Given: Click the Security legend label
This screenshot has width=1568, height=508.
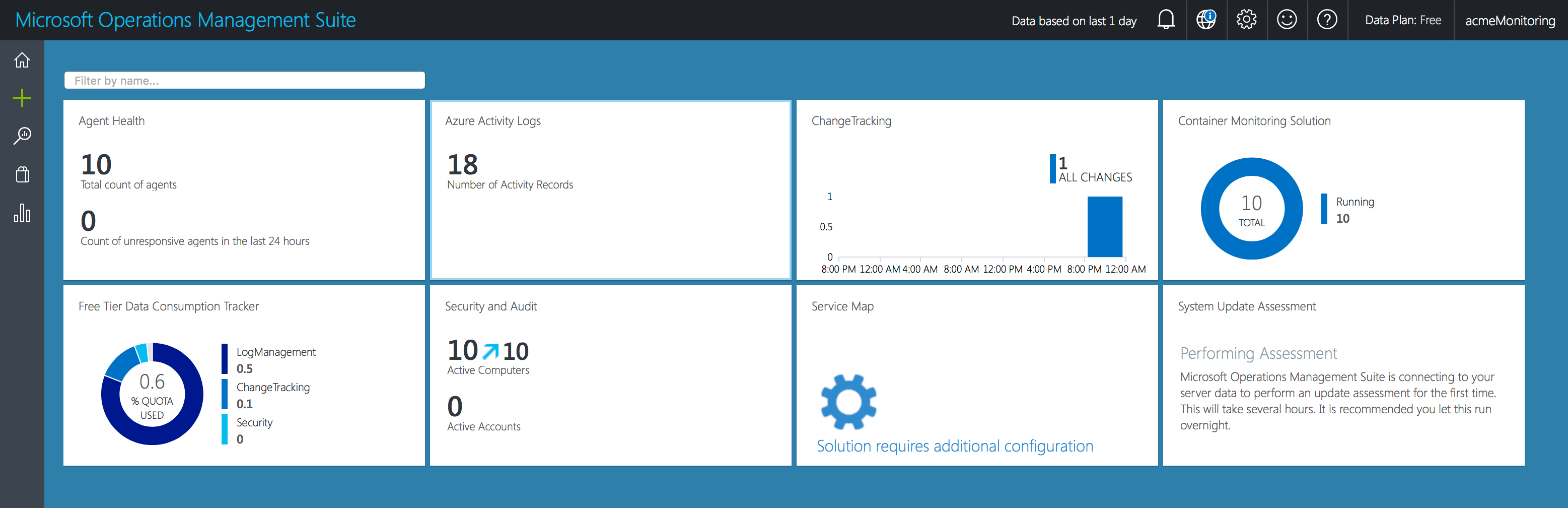Looking at the screenshot, I should pyautogui.click(x=254, y=423).
